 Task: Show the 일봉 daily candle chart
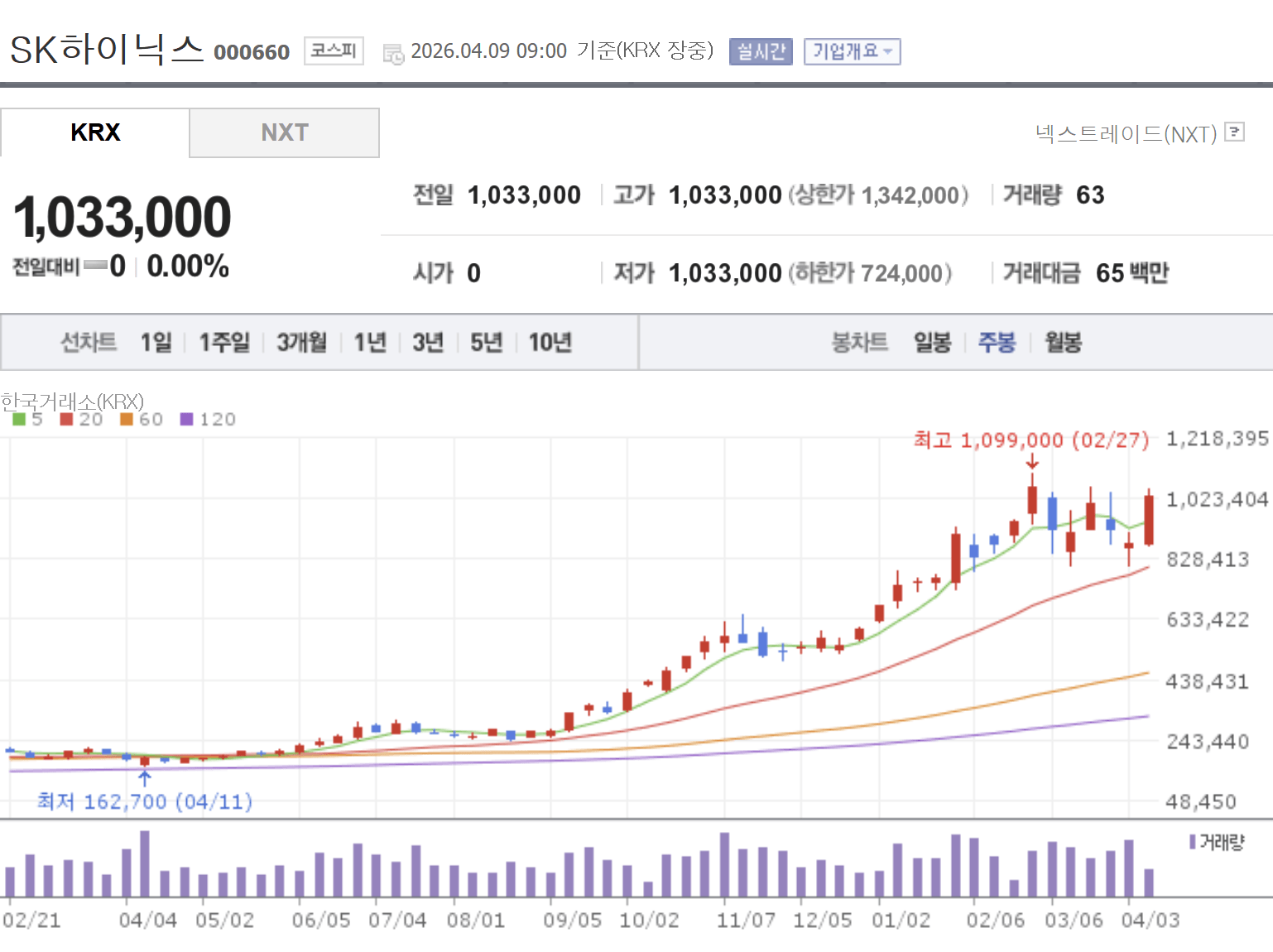[x=933, y=342]
